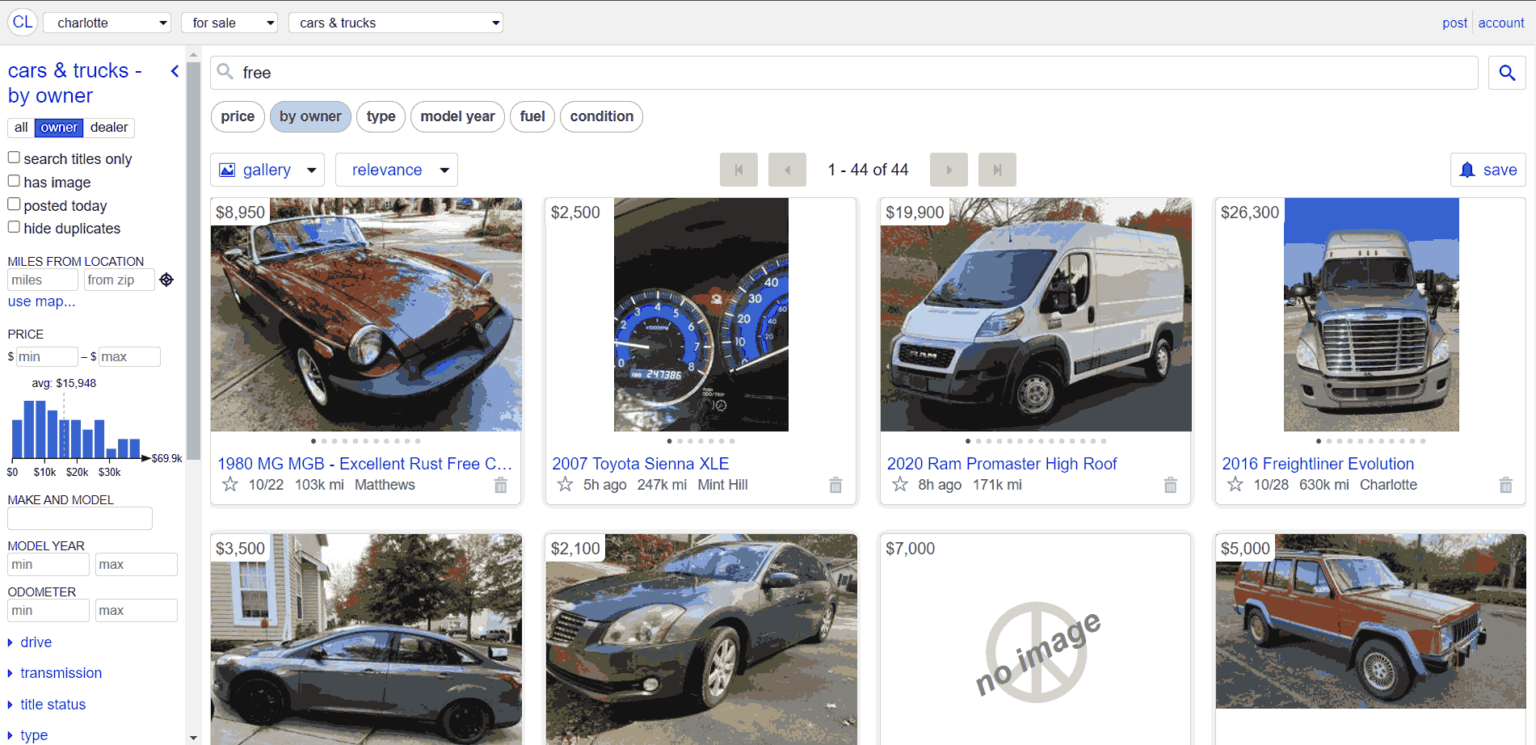The width and height of the screenshot is (1536, 745).
Task: Click the magnifier icon inside search field
Action: (x=226, y=72)
